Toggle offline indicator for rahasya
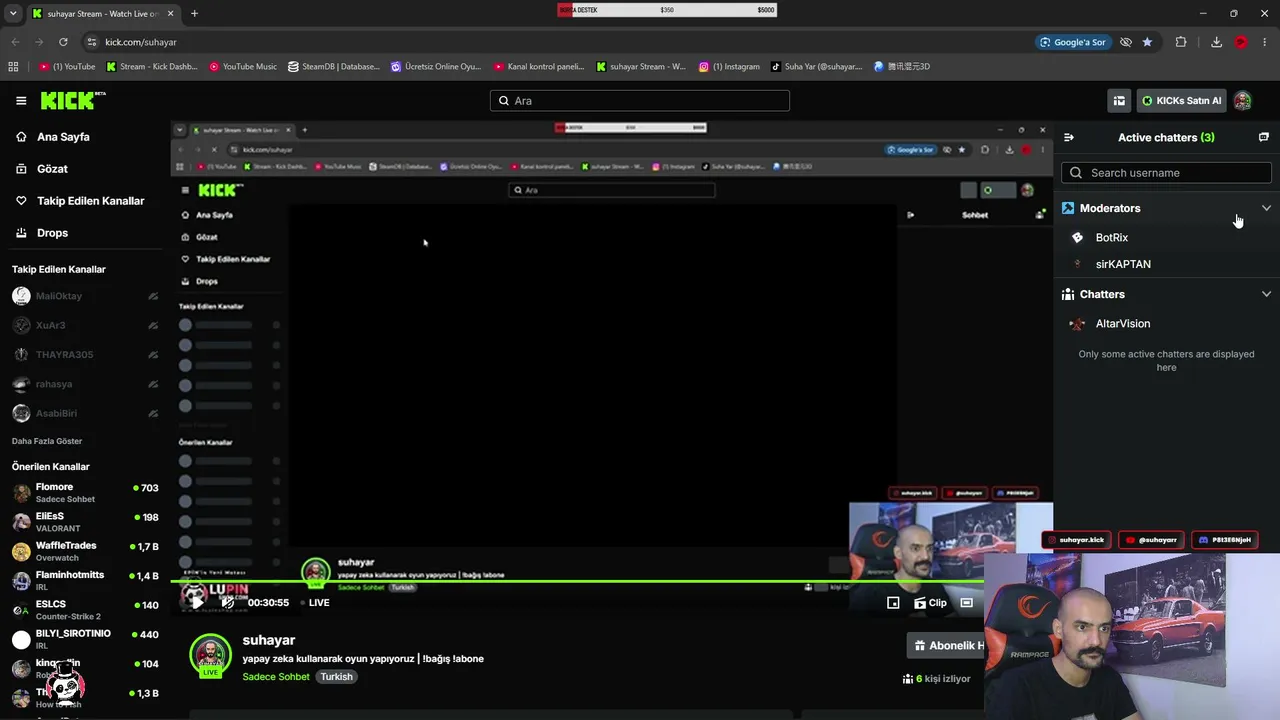This screenshot has width=1280, height=720. click(x=153, y=384)
